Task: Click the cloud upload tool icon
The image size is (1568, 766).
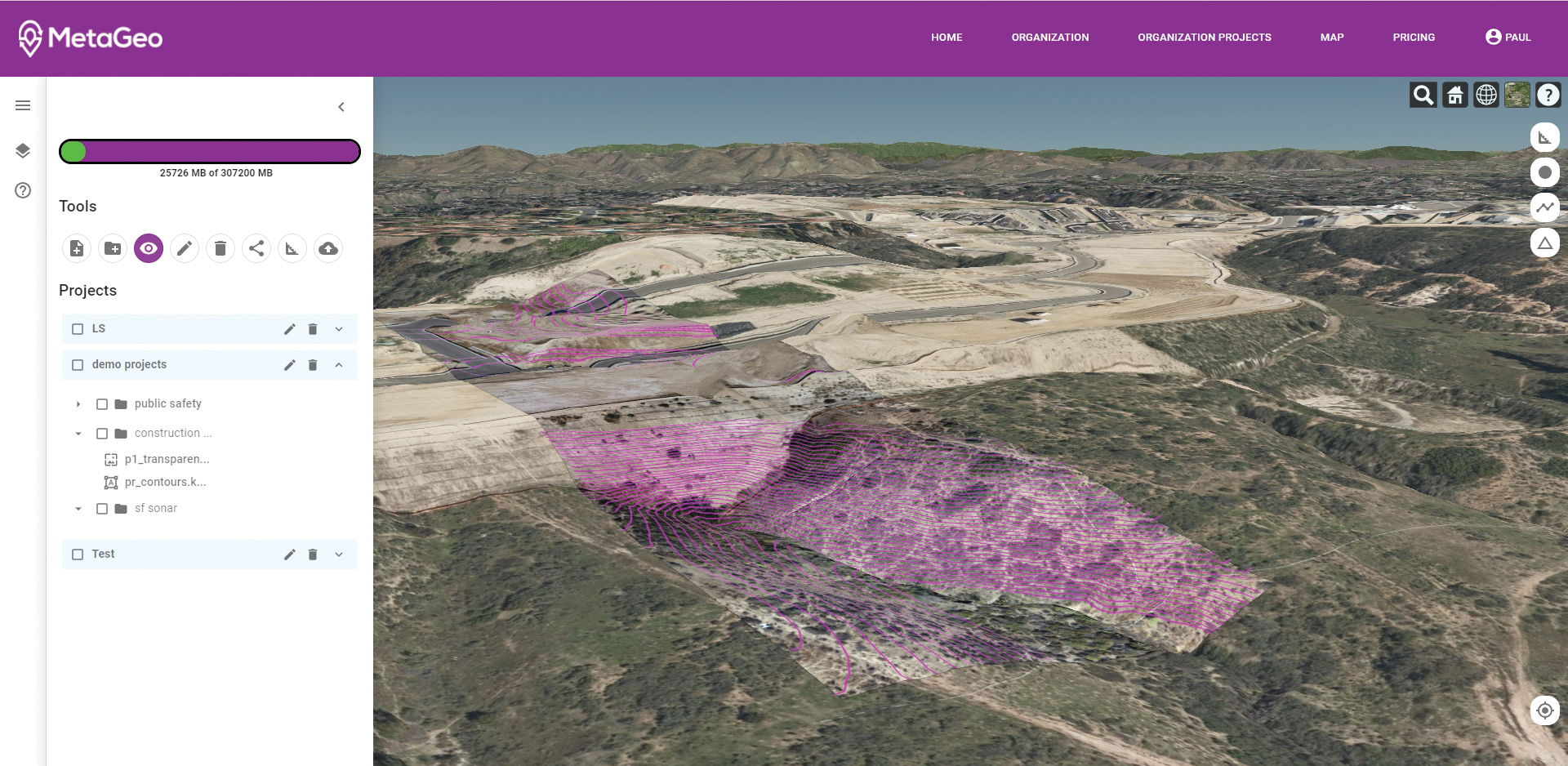Action: (x=328, y=248)
